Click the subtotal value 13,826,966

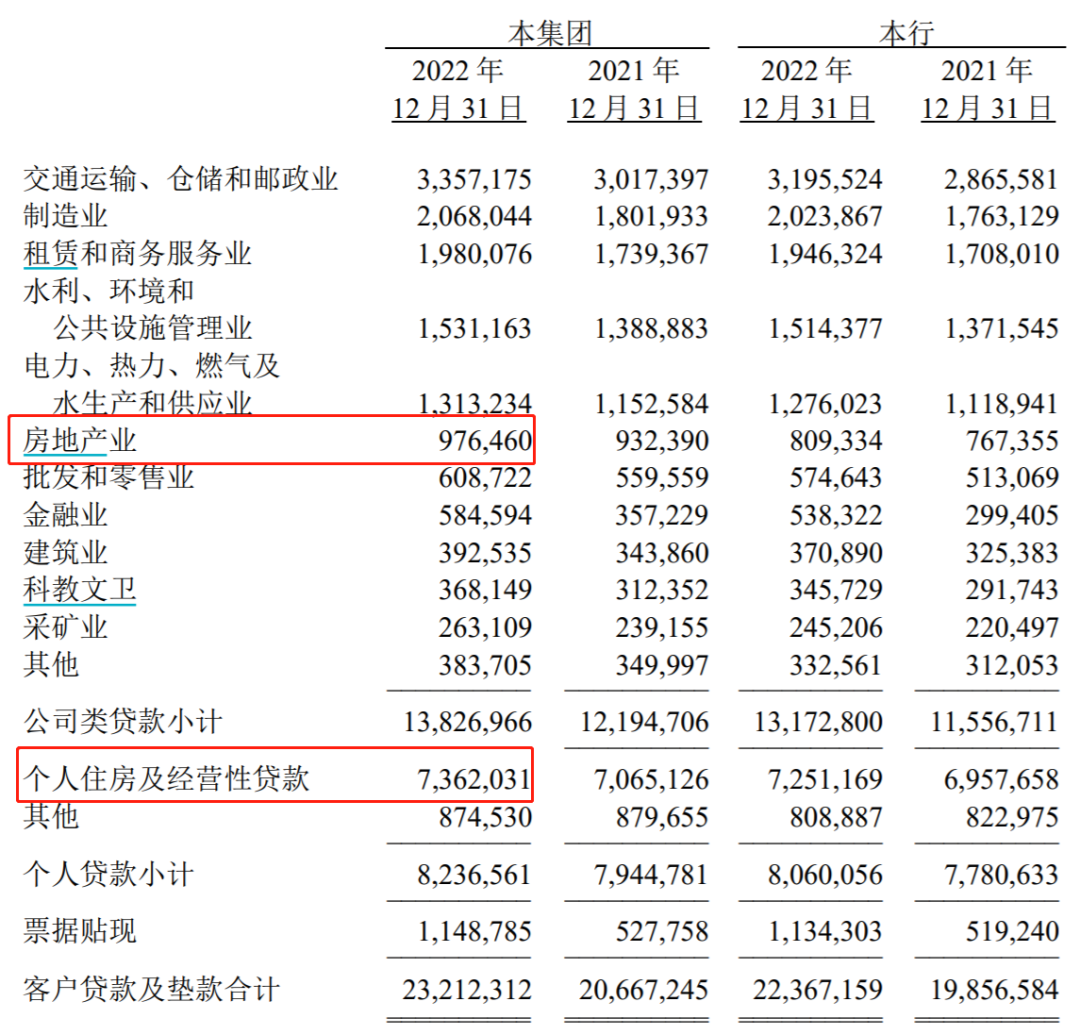click(468, 722)
